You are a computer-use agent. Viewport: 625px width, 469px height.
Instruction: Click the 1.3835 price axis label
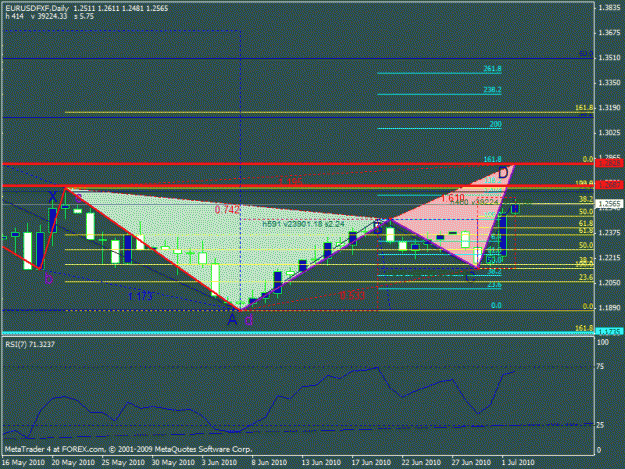[609, 8]
